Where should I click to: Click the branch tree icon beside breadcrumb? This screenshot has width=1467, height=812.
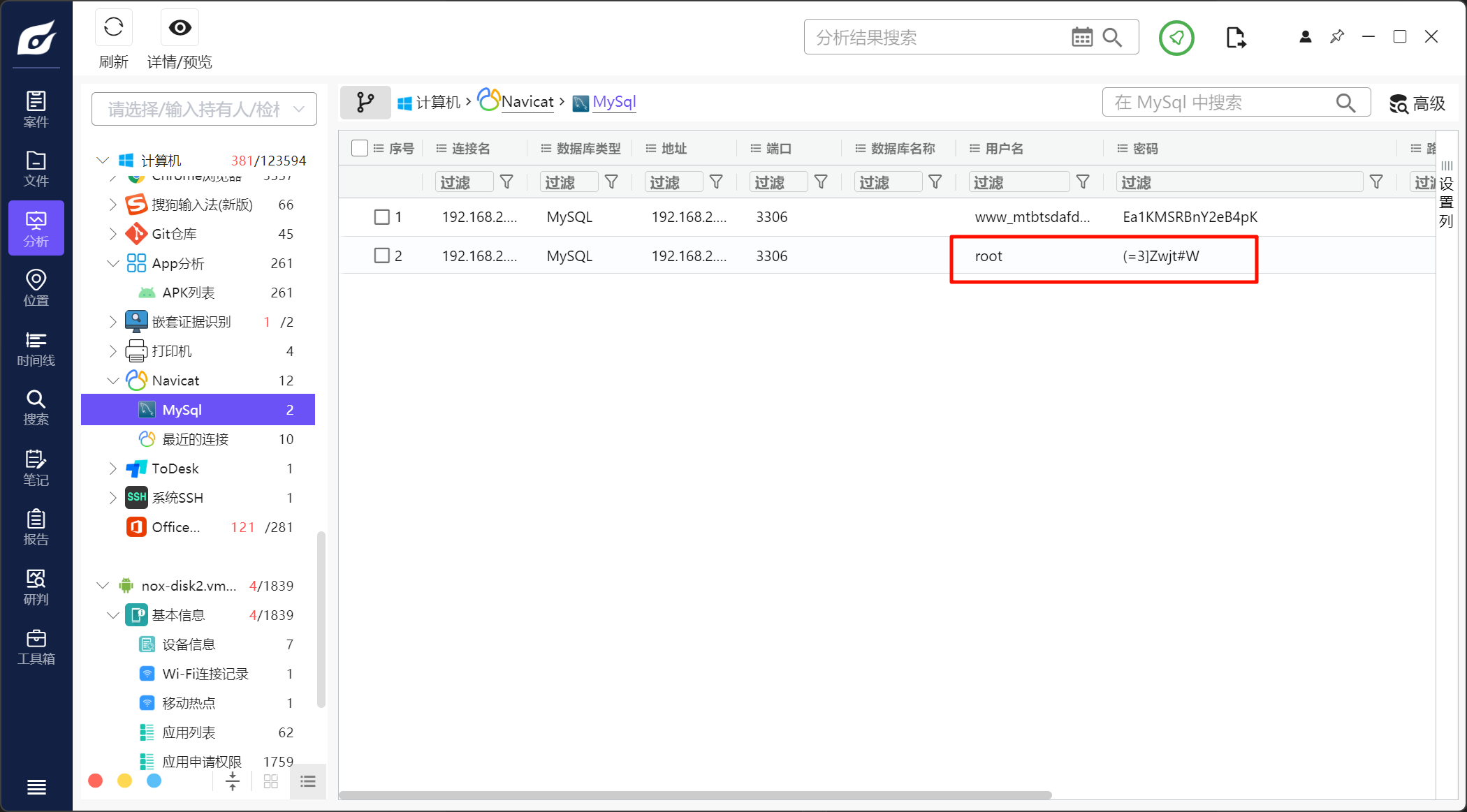point(365,103)
